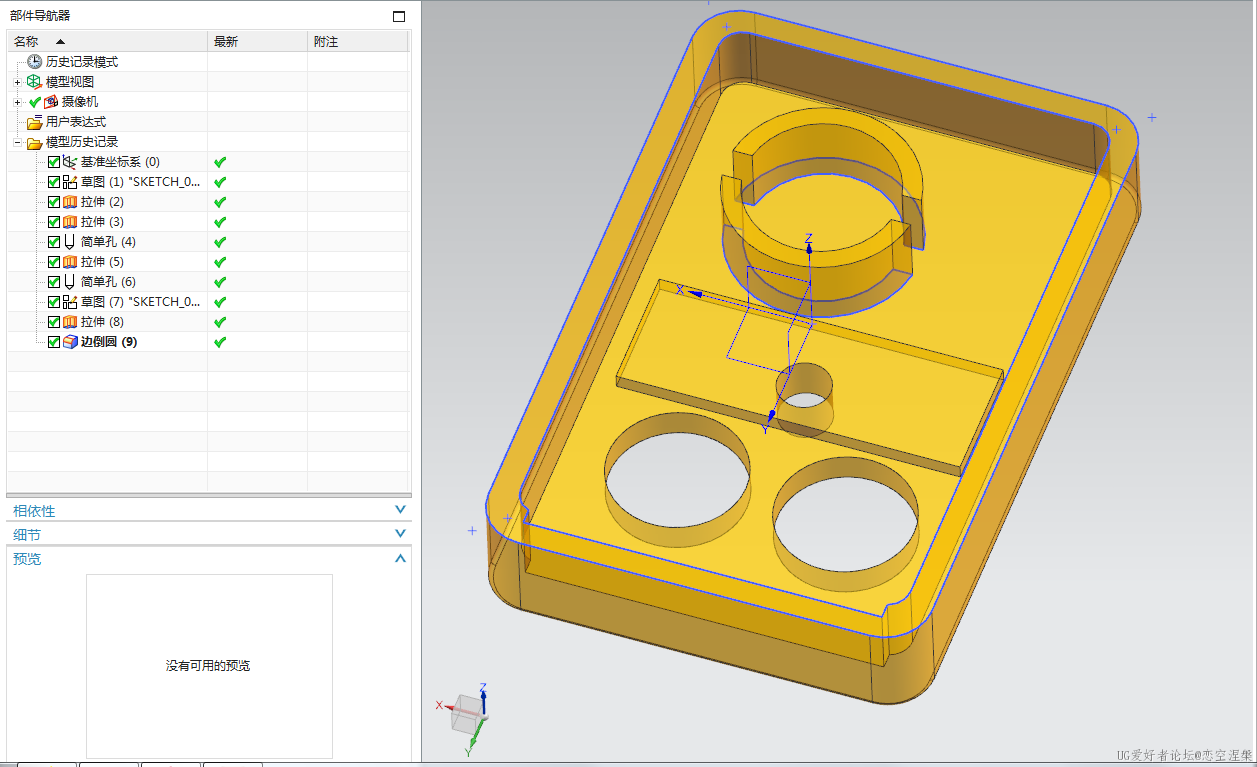Click the status checkmark for 简单孔 (6)
1257x767 pixels.
[220, 282]
